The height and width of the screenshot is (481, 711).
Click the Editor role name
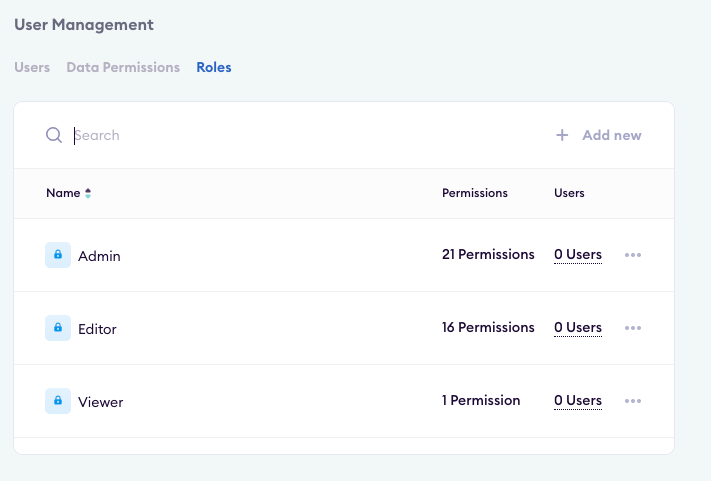coord(97,329)
